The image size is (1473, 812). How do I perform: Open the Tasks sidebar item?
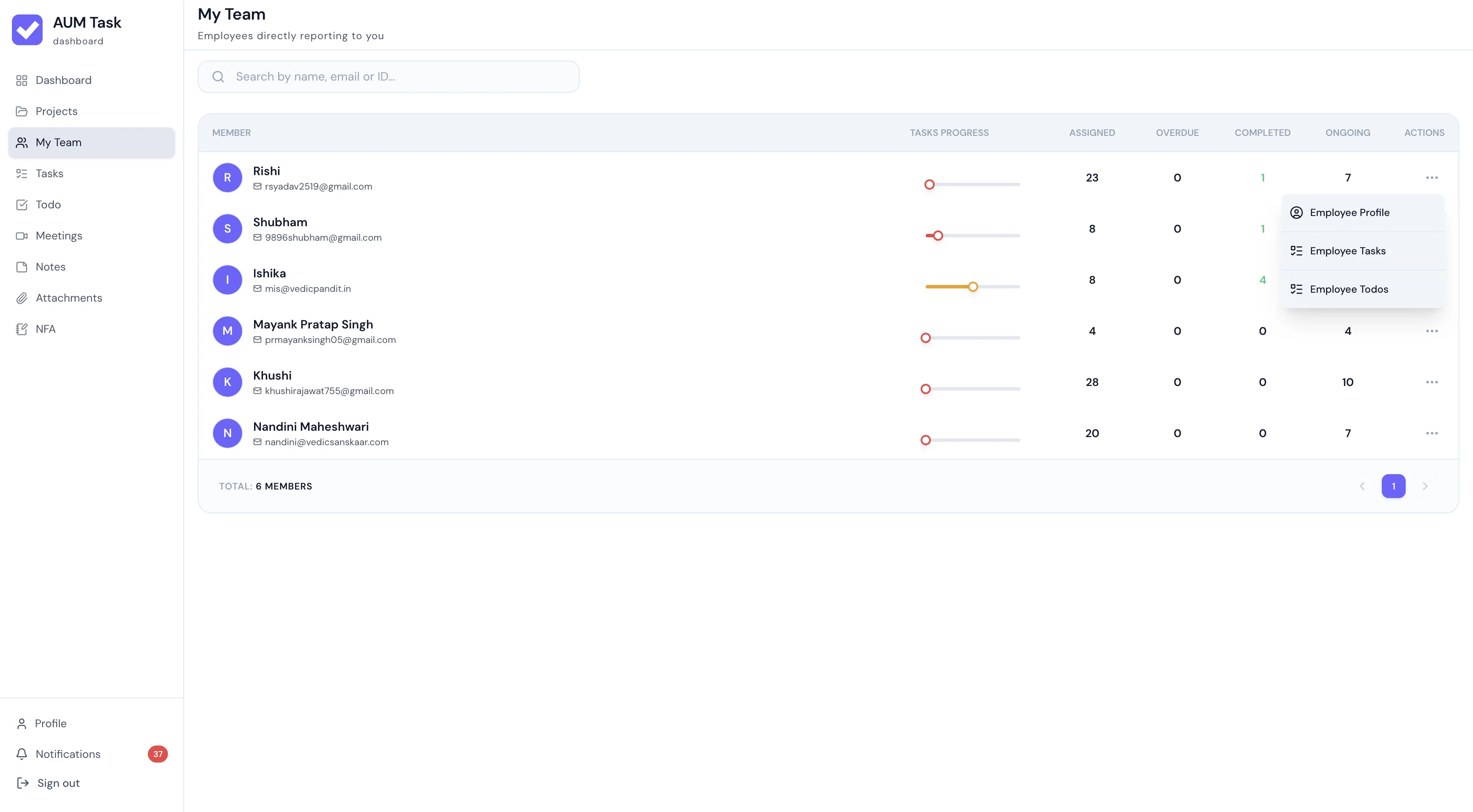click(92, 173)
